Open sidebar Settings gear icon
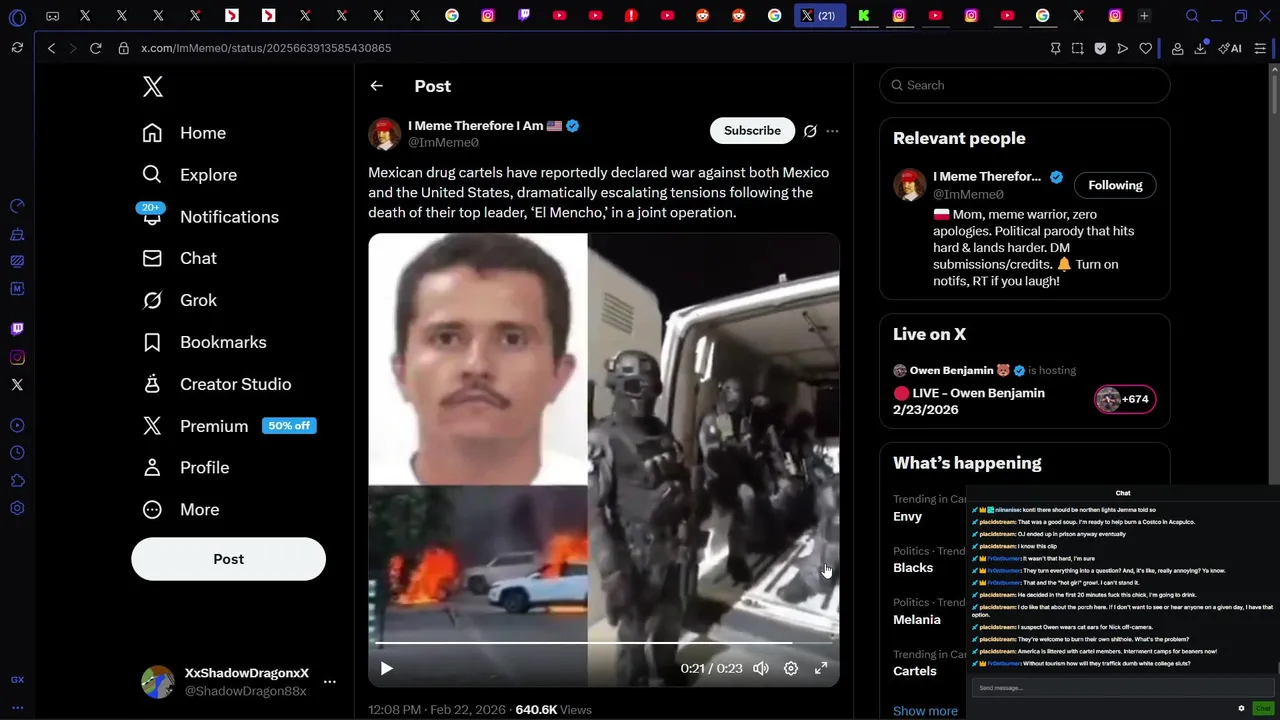 [x=17, y=508]
